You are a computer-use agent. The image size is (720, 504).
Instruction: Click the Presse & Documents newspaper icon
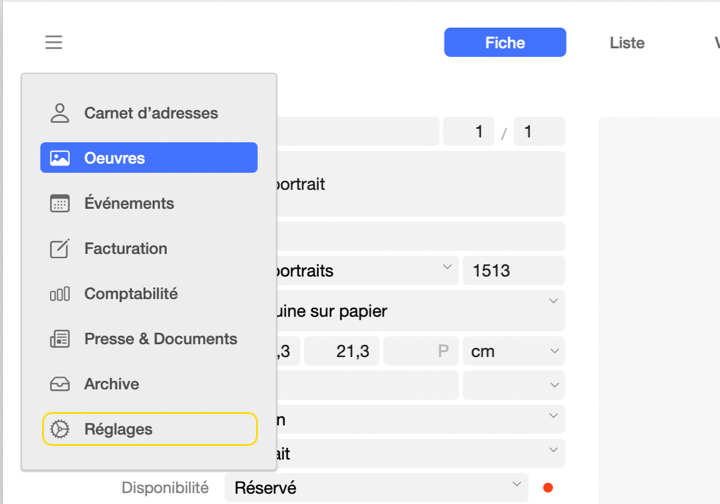pyautogui.click(x=60, y=339)
